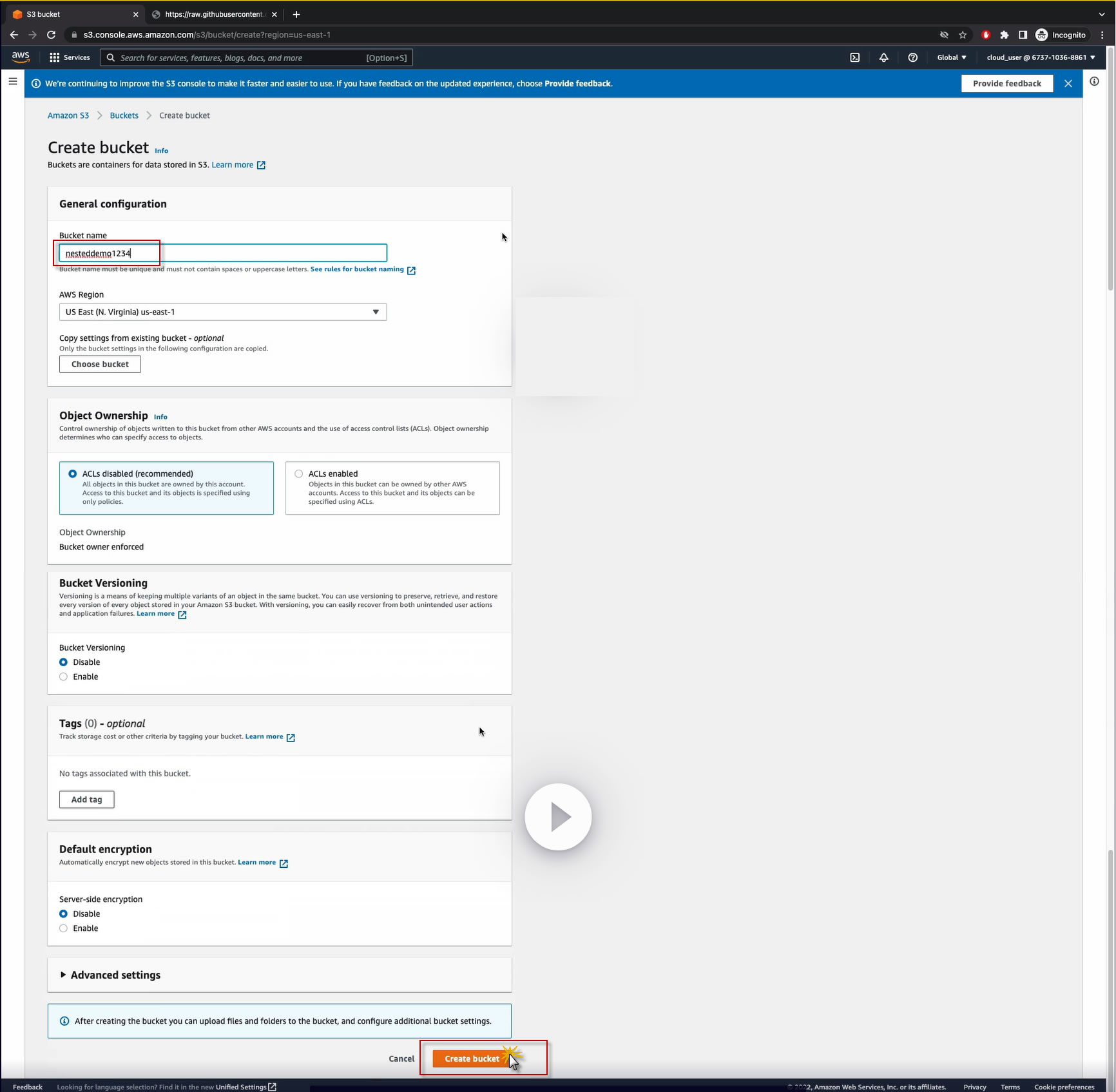Screen dimensions: 1116x1092
Task: Click the Create bucket button
Action: (472, 1058)
